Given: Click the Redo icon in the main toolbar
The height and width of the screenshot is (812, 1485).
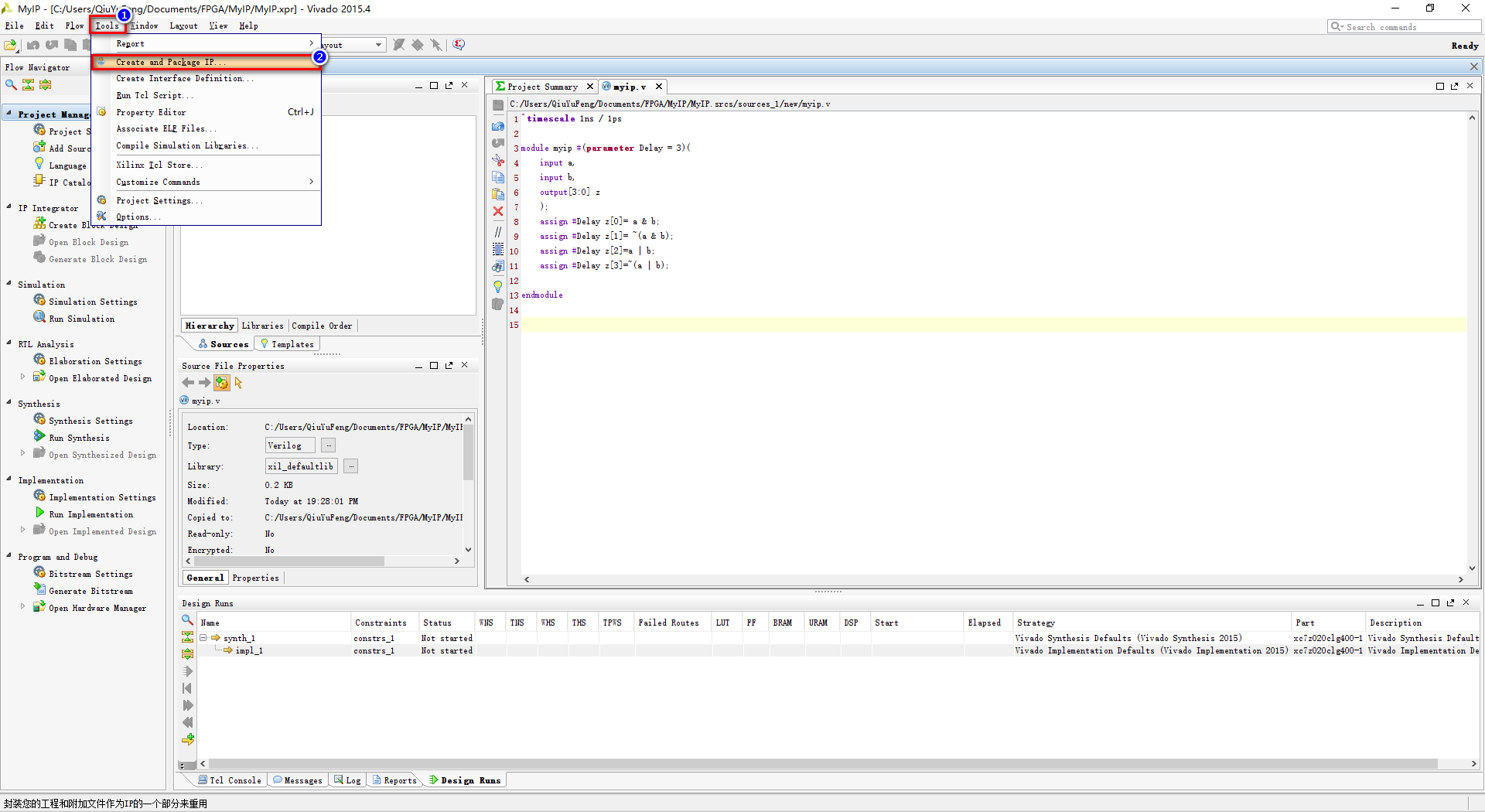Looking at the screenshot, I should [52, 45].
